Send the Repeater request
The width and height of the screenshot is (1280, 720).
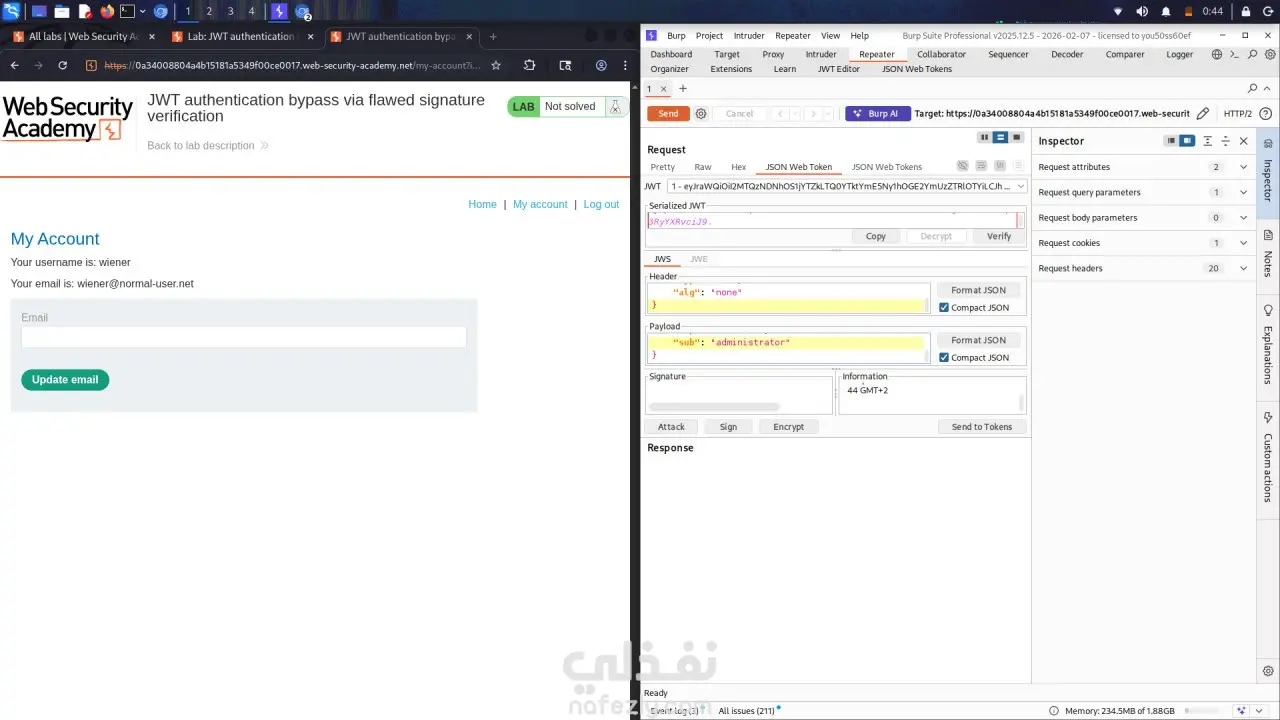668,114
